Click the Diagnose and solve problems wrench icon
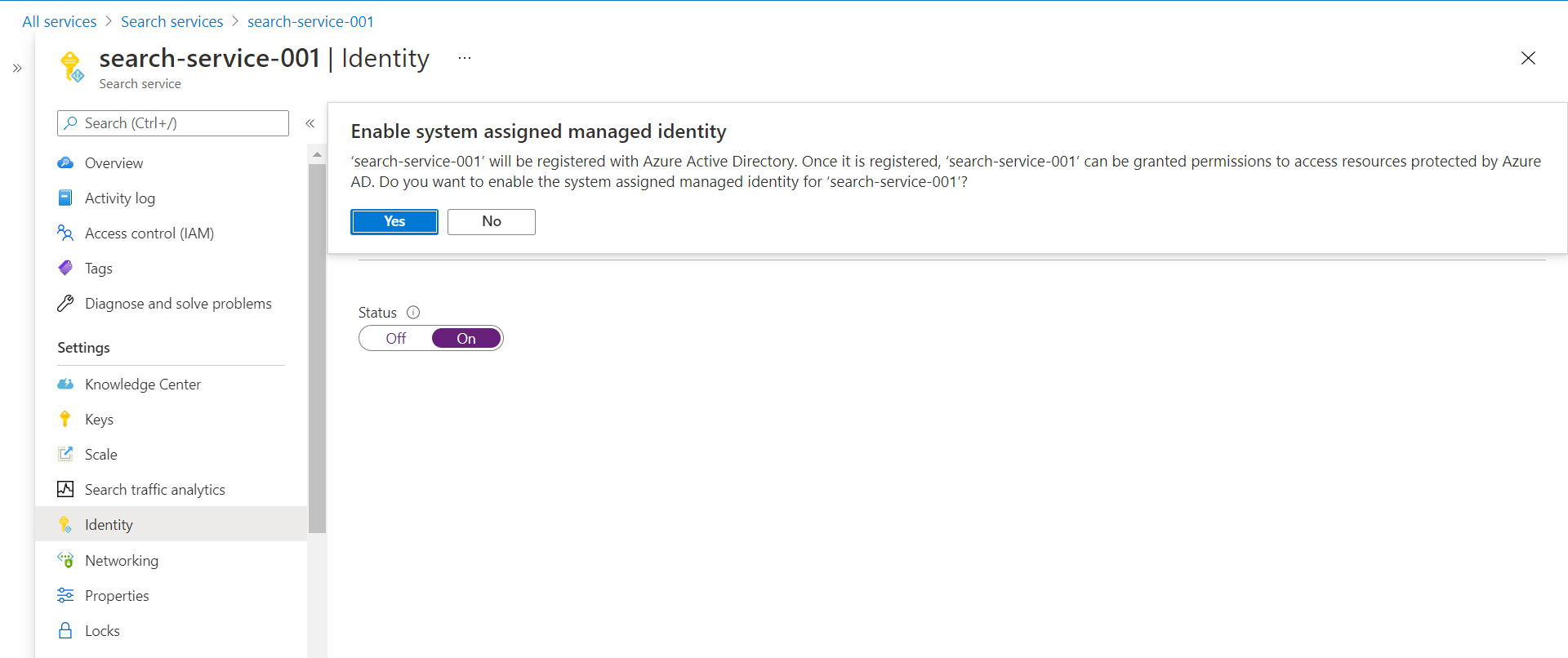 click(65, 303)
